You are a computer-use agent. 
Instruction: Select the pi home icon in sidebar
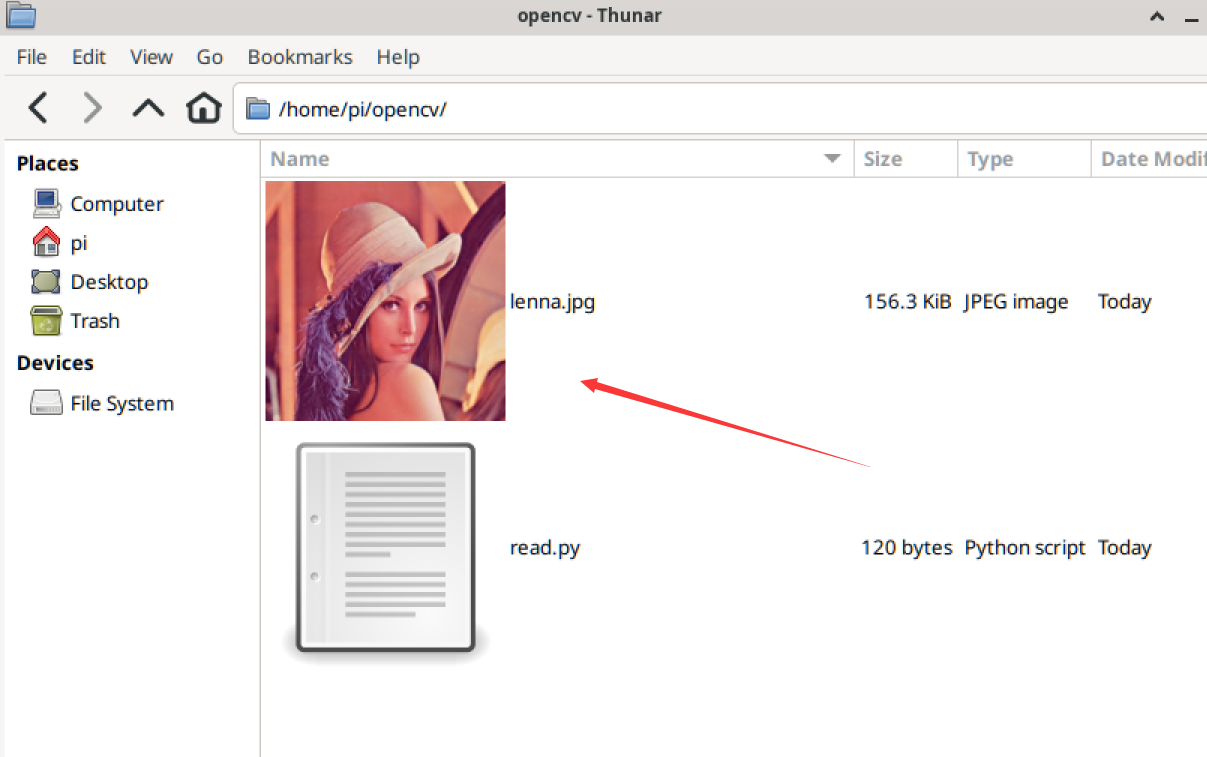(x=47, y=243)
